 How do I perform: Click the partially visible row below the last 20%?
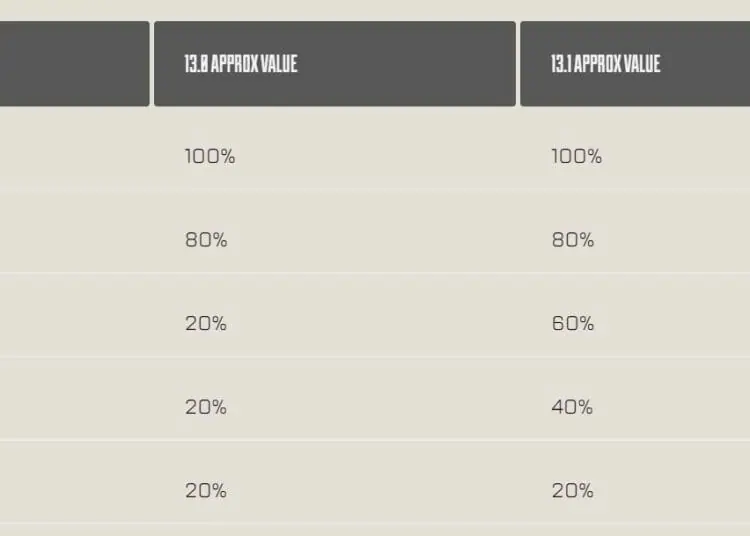pyautogui.click(x=375, y=531)
